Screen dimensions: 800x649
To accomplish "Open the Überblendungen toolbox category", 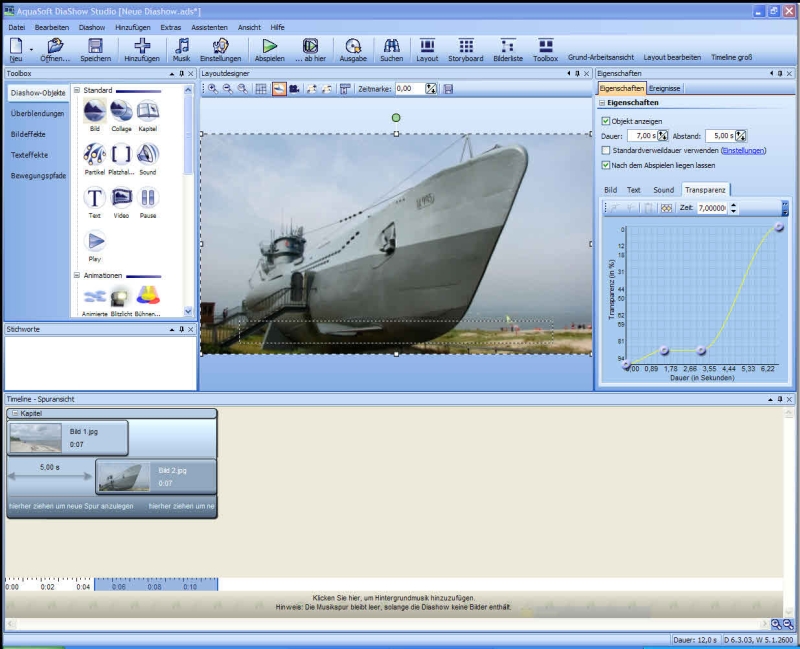I will (37, 114).
